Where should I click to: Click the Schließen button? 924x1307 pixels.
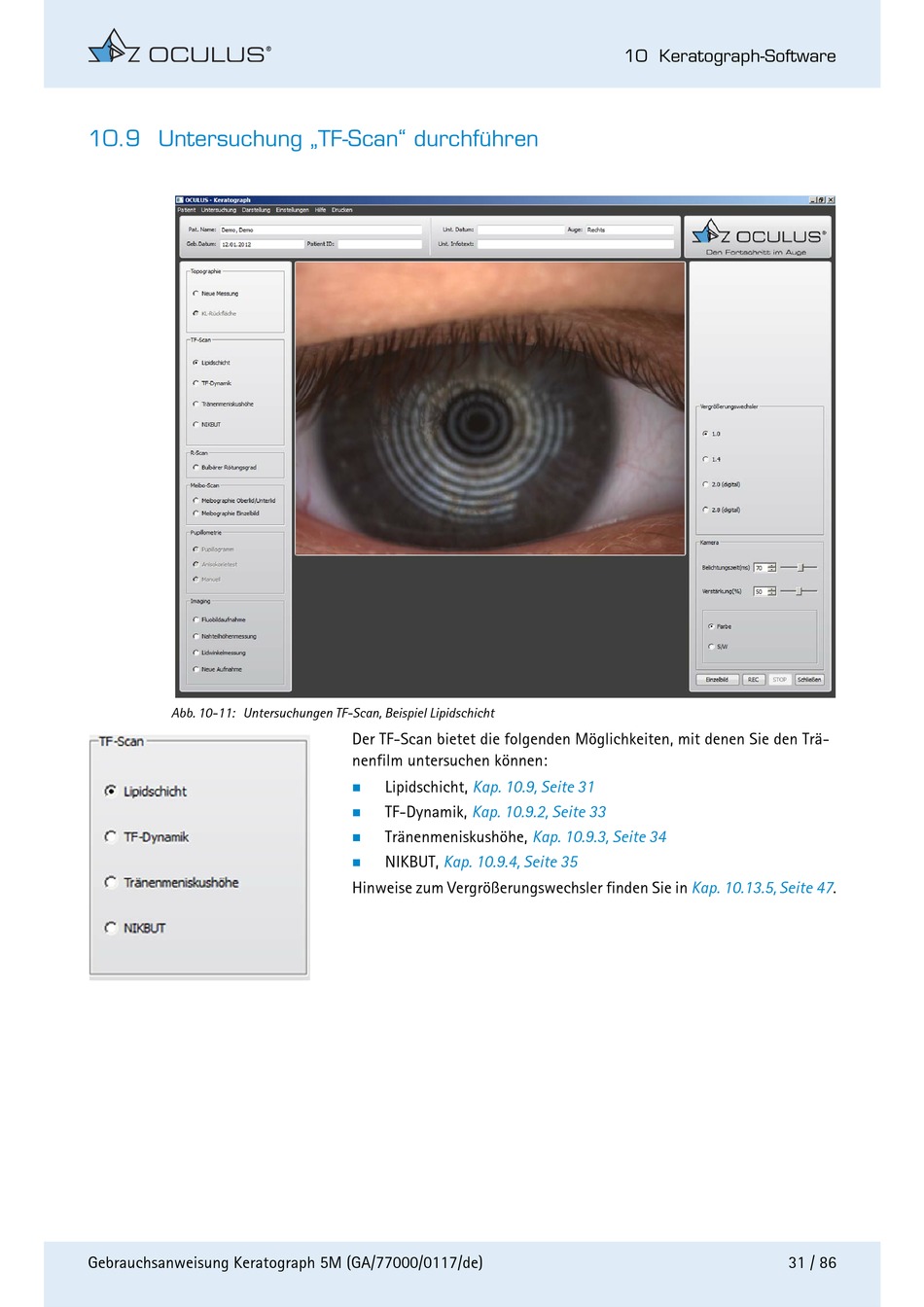click(809, 680)
